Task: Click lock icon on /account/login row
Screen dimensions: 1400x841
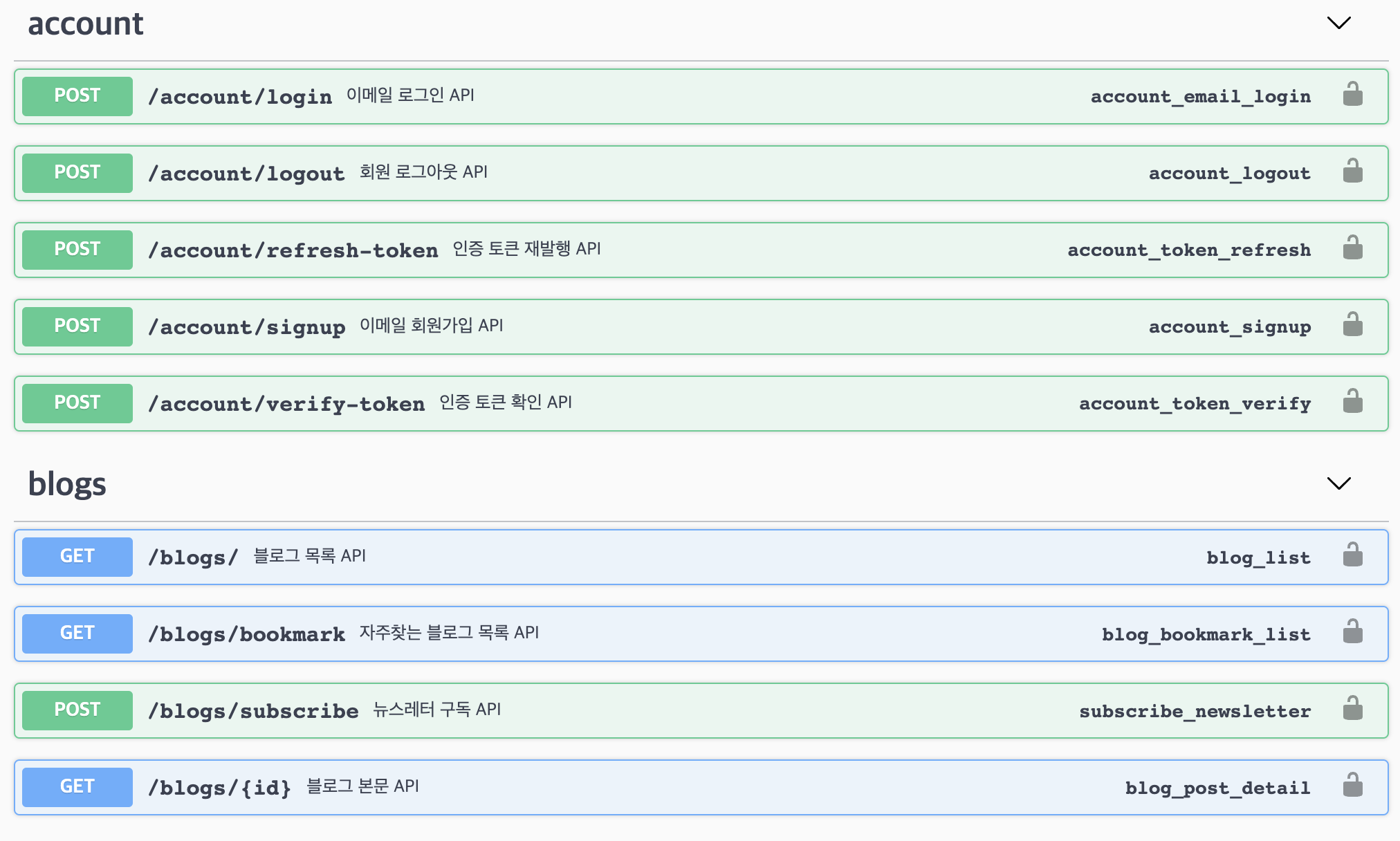Action: coord(1352,95)
